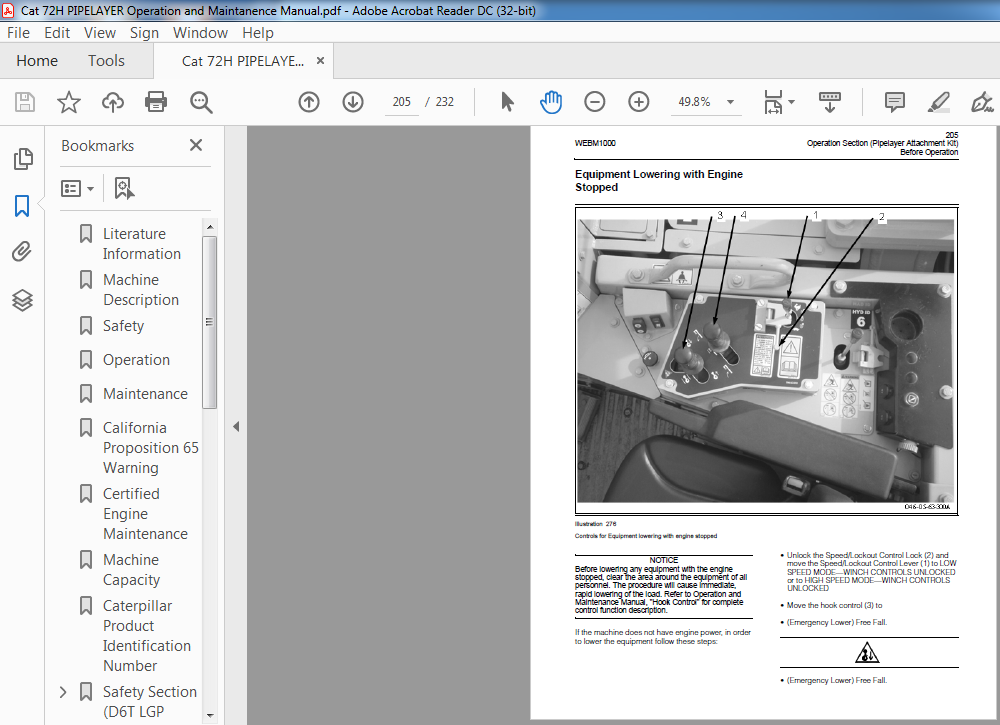
Task: Open the Safety bookmark
Action: (x=124, y=326)
